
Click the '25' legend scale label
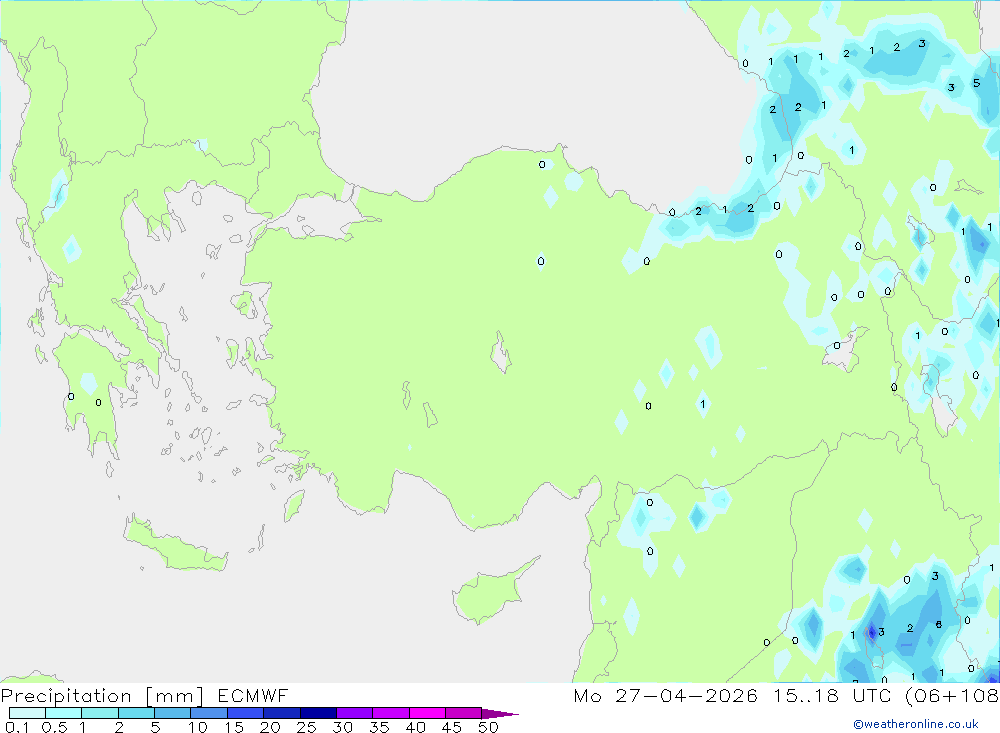tap(307, 727)
